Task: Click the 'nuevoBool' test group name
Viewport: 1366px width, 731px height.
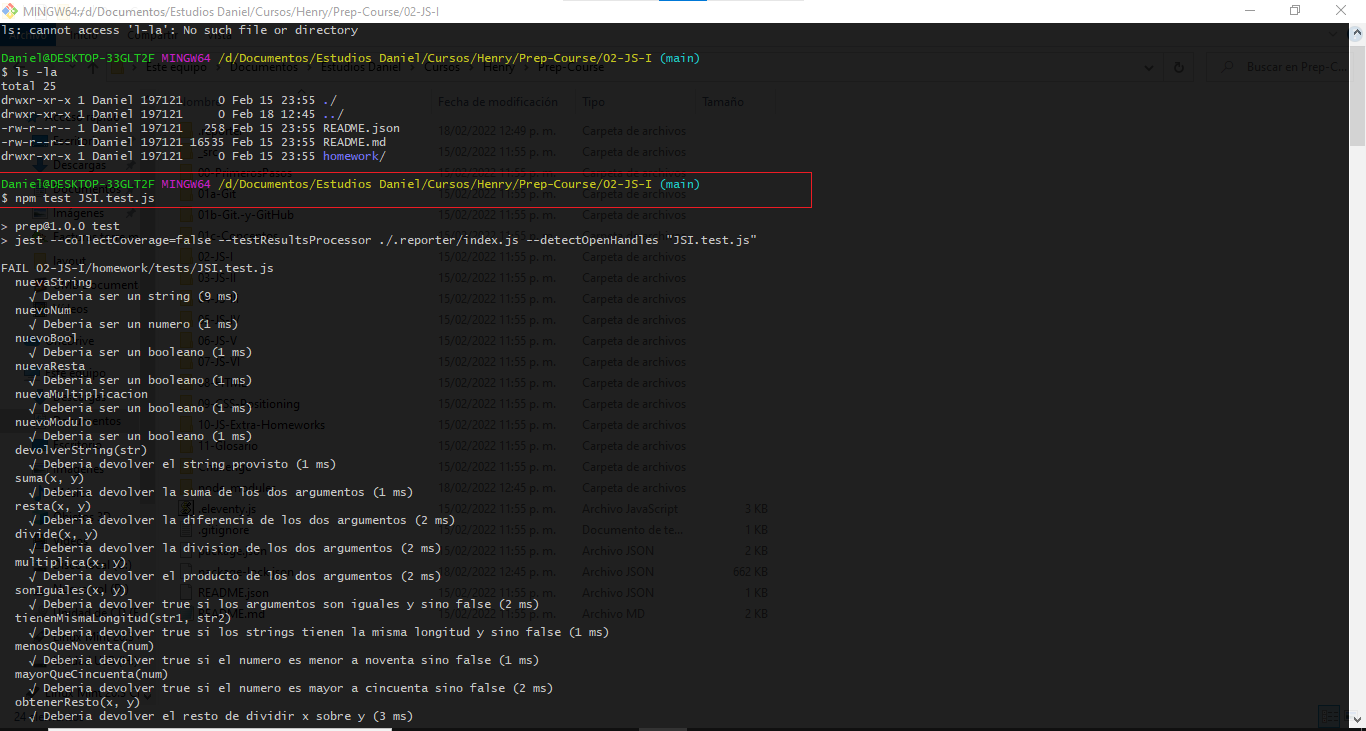Action: pyautogui.click(x=46, y=338)
